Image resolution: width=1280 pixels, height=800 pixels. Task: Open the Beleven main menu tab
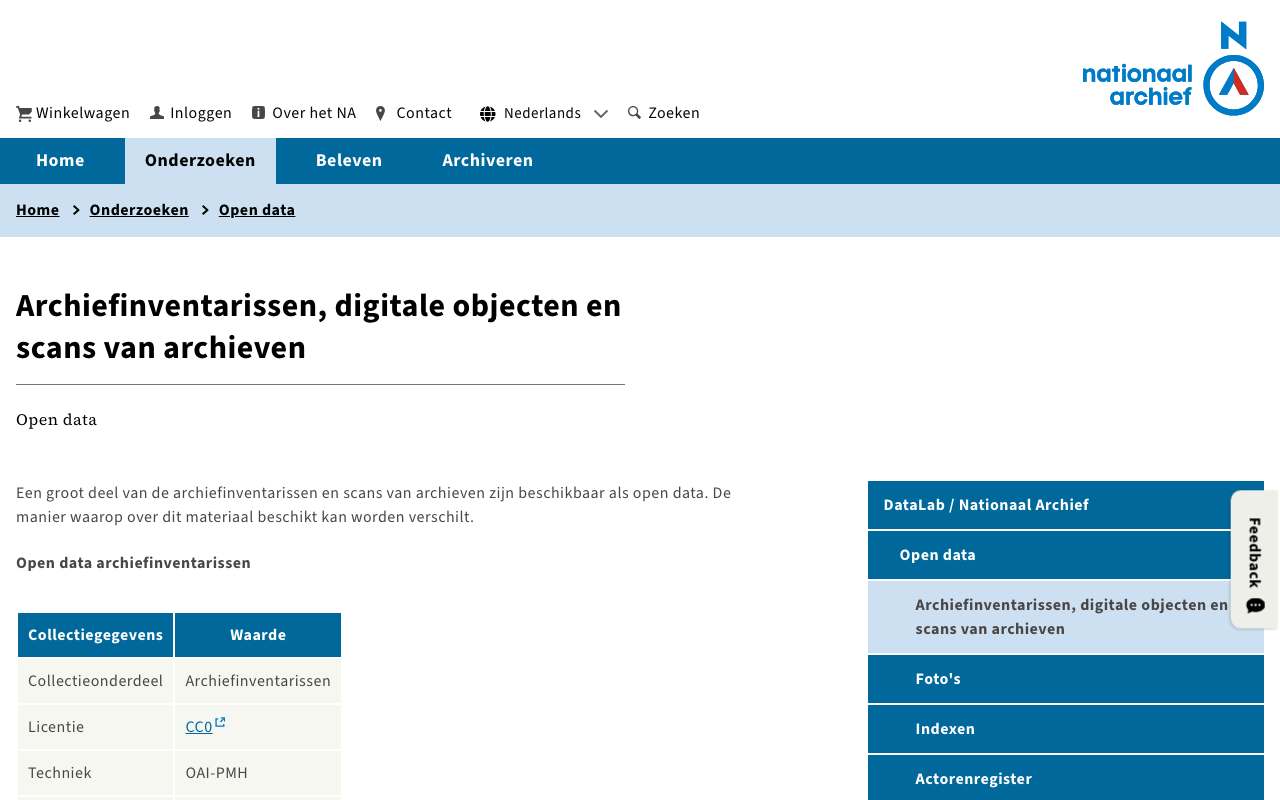(x=349, y=161)
